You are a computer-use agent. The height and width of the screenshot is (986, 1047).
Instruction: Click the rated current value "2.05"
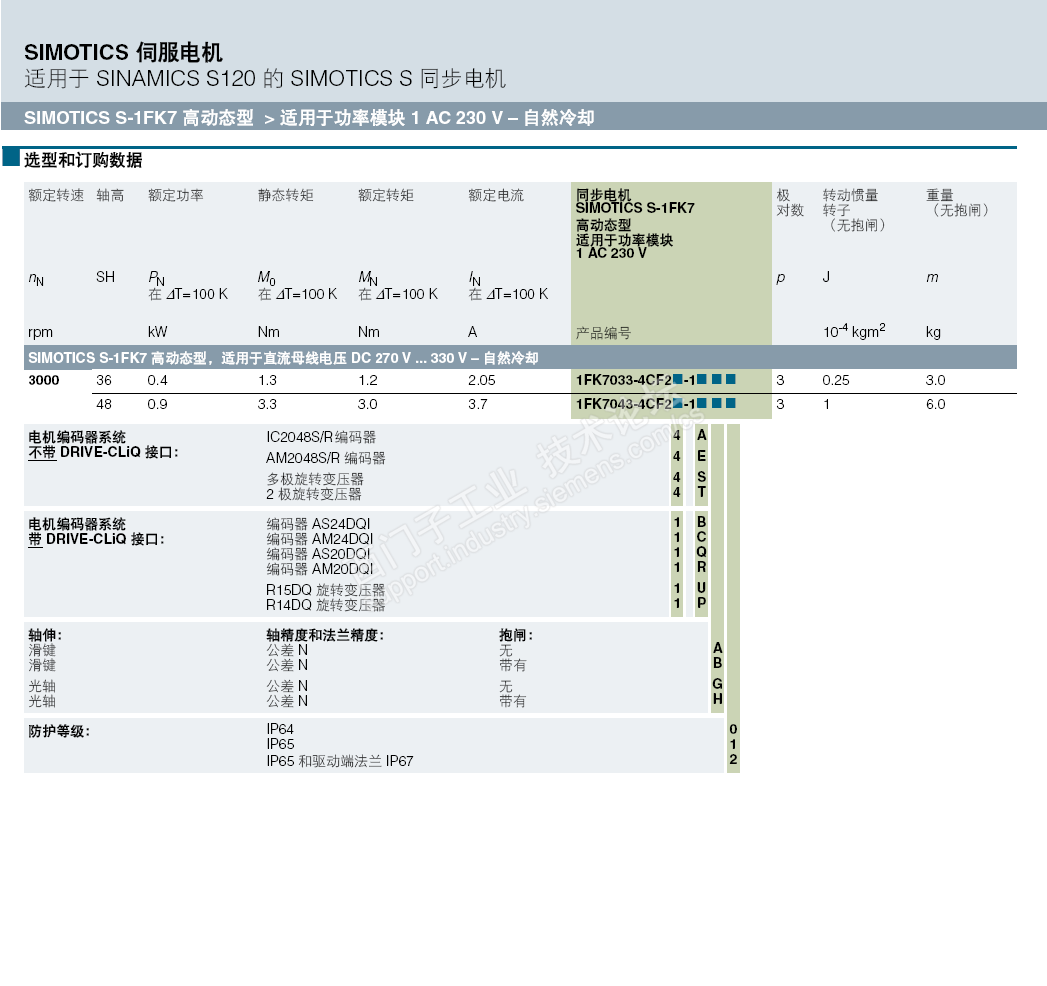[x=481, y=380]
